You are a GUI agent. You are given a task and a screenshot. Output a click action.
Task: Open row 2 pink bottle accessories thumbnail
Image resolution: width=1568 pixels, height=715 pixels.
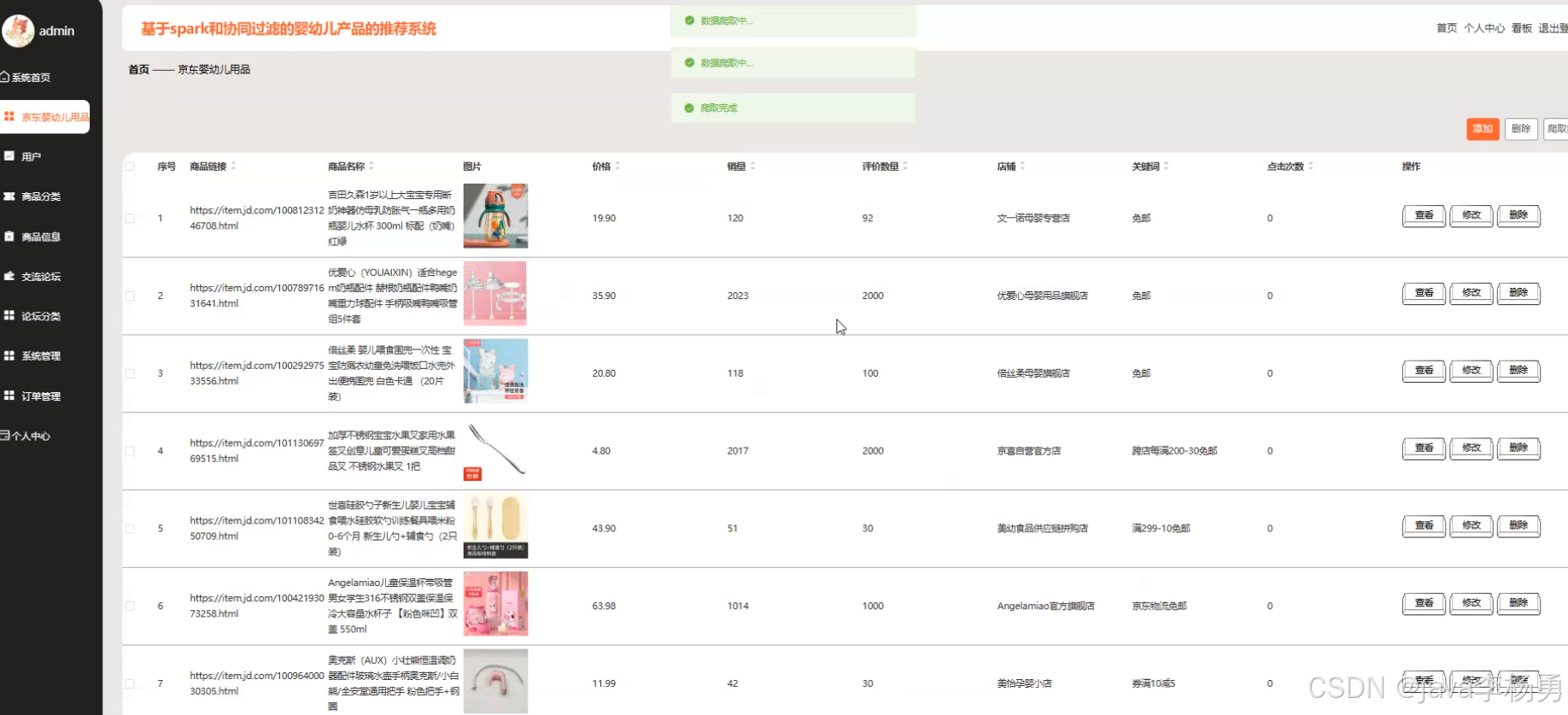[495, 294]
